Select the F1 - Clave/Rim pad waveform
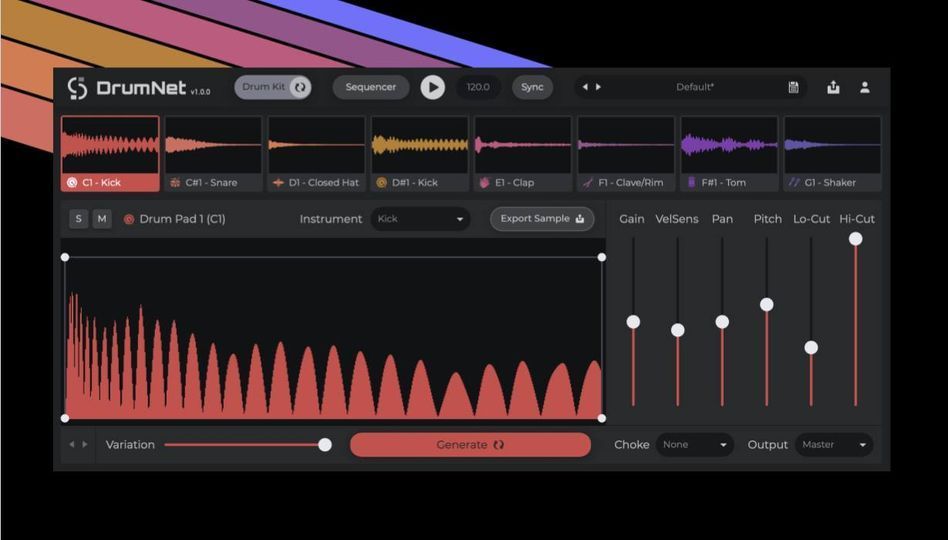The height and width of the screenshot is (540, 948). pos(626,145)
